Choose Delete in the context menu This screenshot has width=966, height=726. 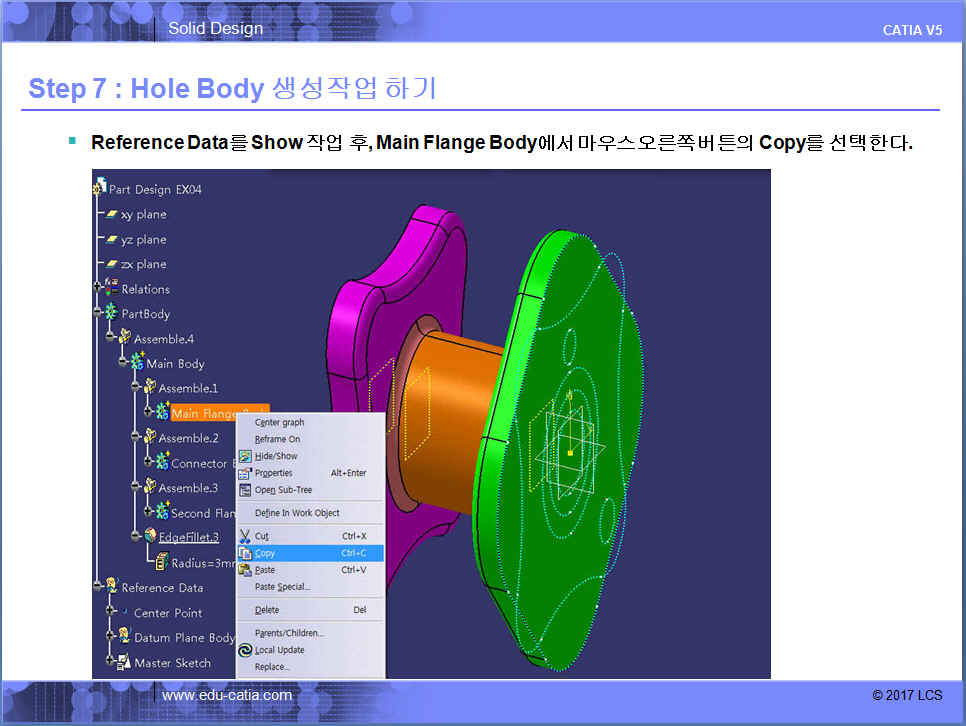coord(267,610)
